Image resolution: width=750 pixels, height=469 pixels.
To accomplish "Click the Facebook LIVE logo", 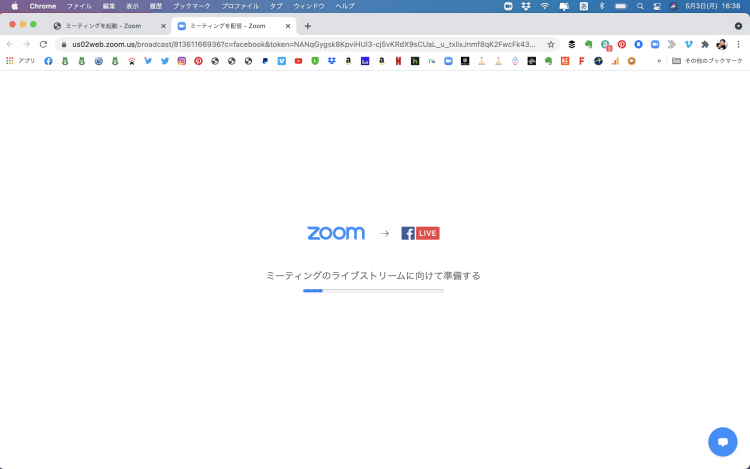I will tap(420, 233).
